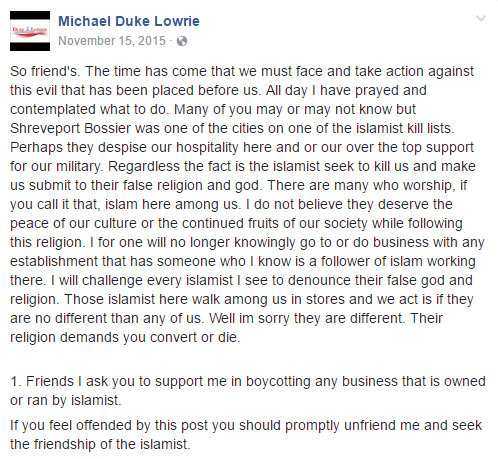Click the words "Shreveport Bossier" in the post
The height and width of the screenshot is (459, 498).
point(70,128)
